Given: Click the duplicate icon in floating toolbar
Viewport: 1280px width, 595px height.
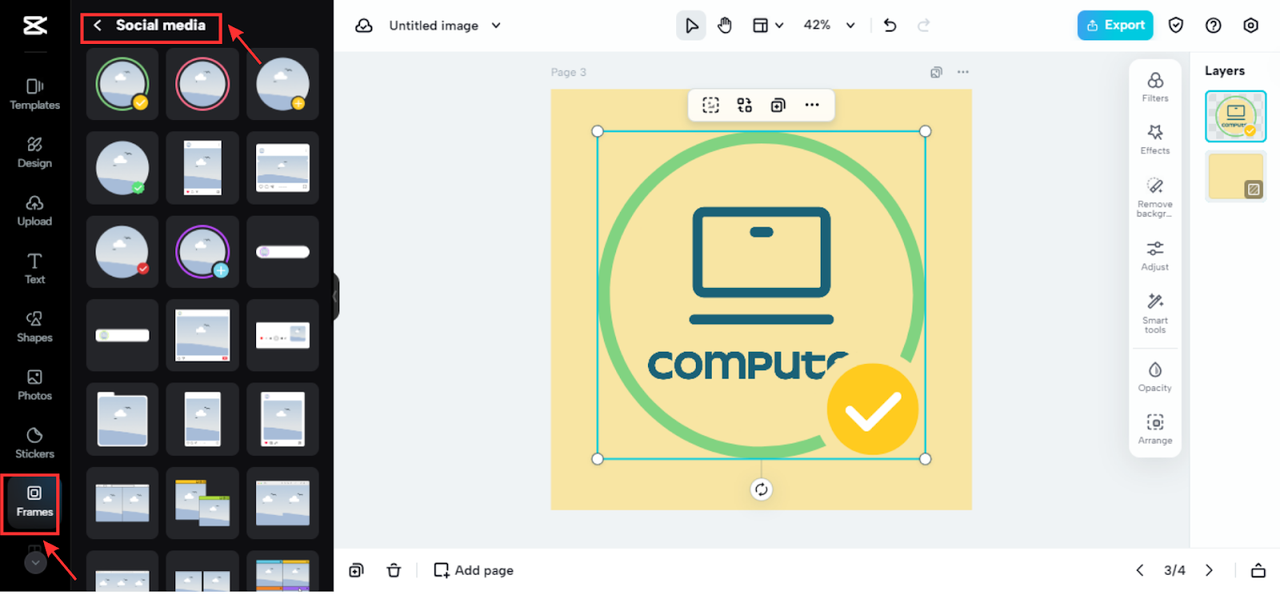Looking at the screenshot, I should tap(778, 105).
